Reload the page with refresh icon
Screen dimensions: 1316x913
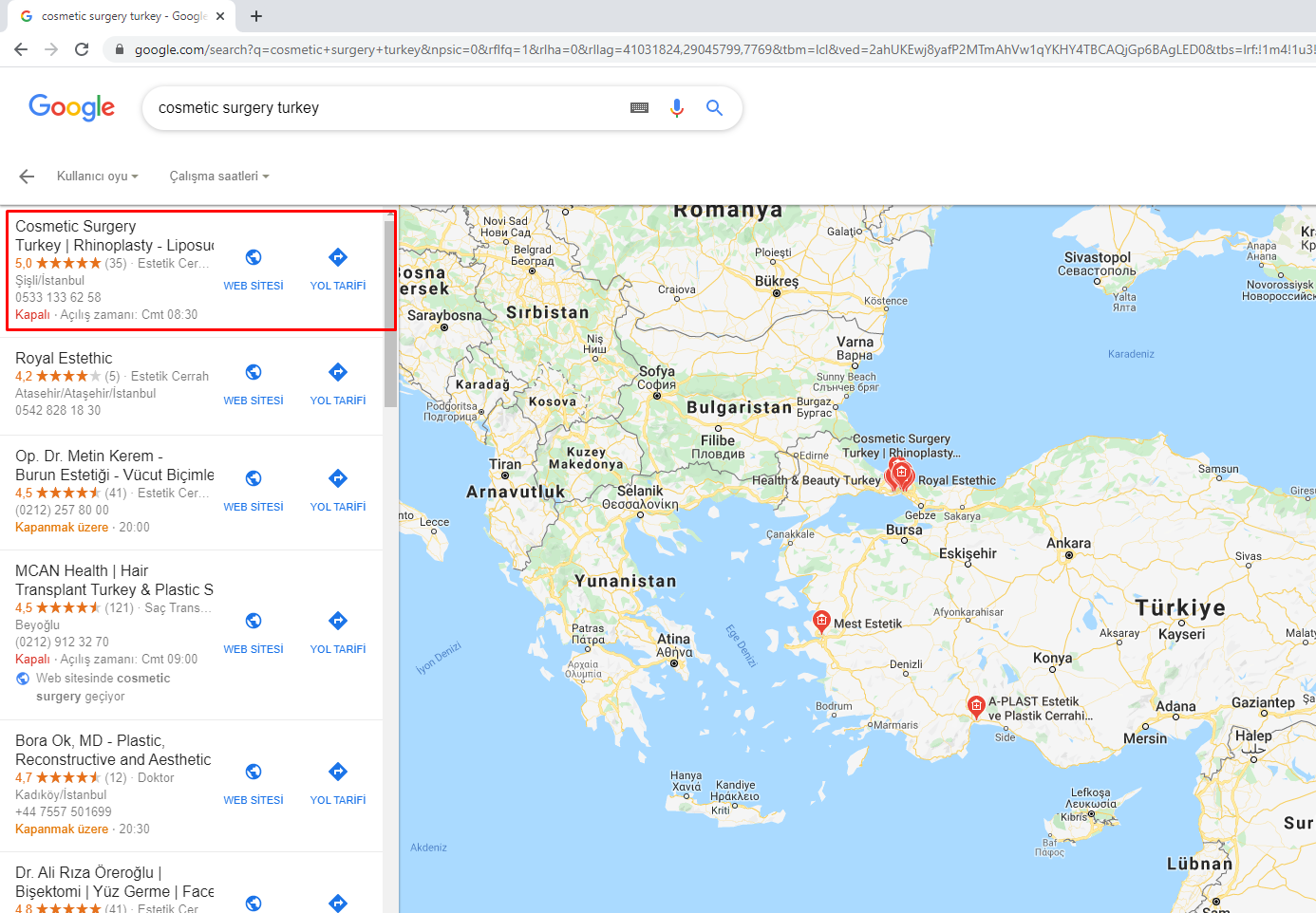coord(82,49)
